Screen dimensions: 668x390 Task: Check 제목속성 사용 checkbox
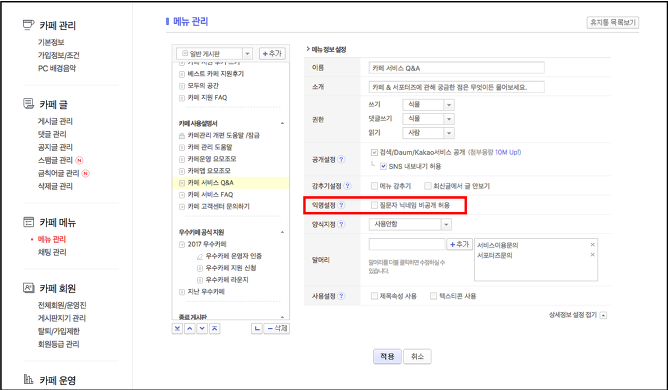374,296
